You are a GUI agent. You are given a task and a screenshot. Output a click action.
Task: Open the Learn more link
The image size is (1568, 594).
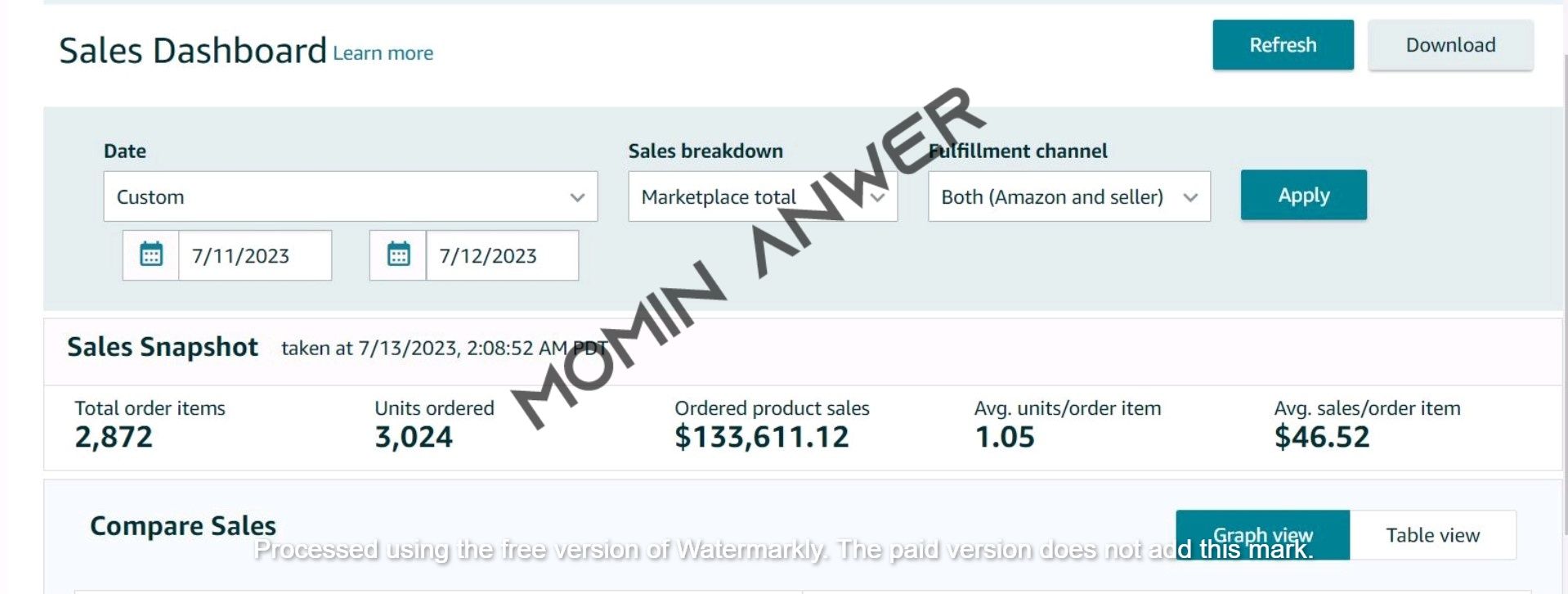[x=383, y=53]
